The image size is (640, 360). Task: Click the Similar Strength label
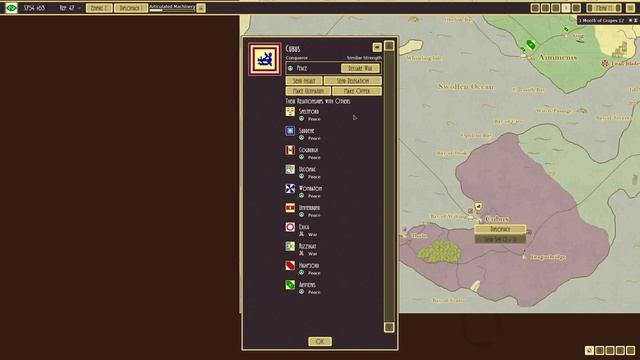[364, 58]
